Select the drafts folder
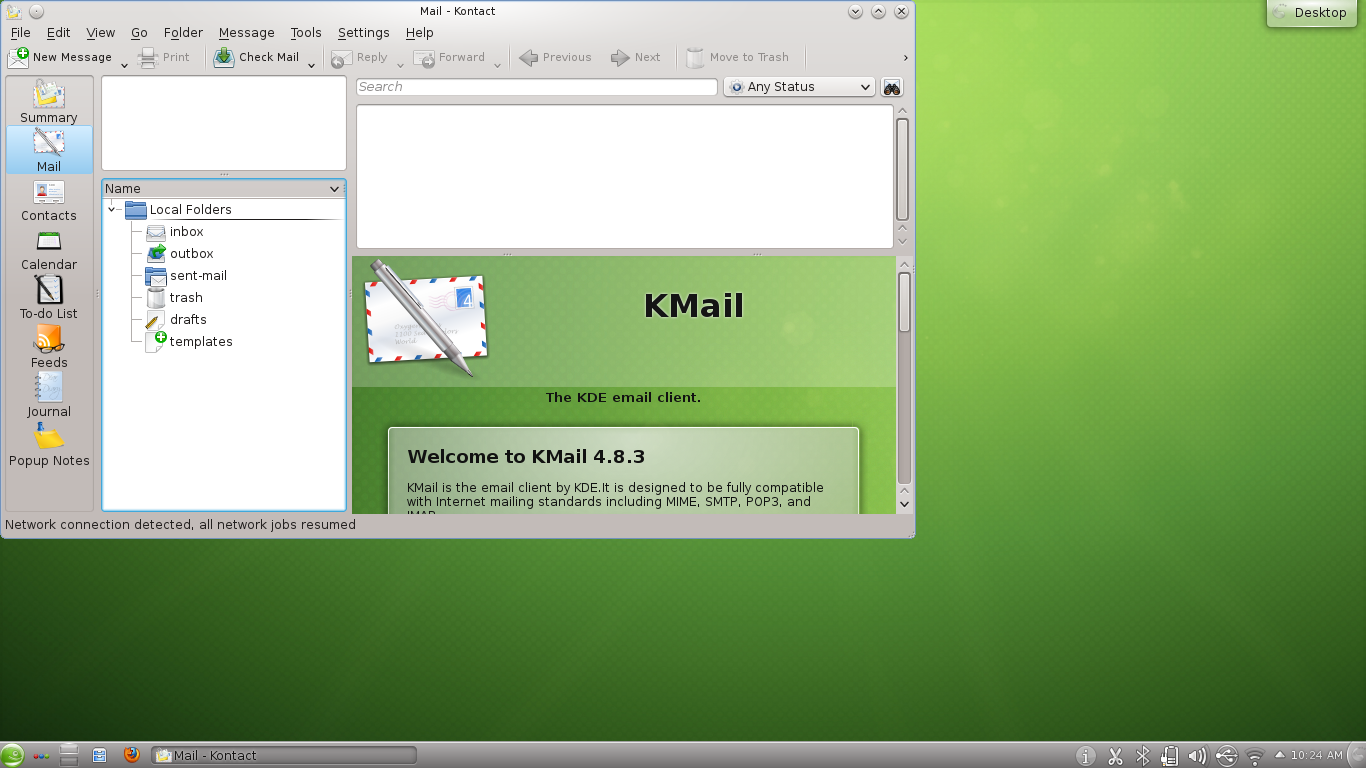 click(x=188, y=320)
